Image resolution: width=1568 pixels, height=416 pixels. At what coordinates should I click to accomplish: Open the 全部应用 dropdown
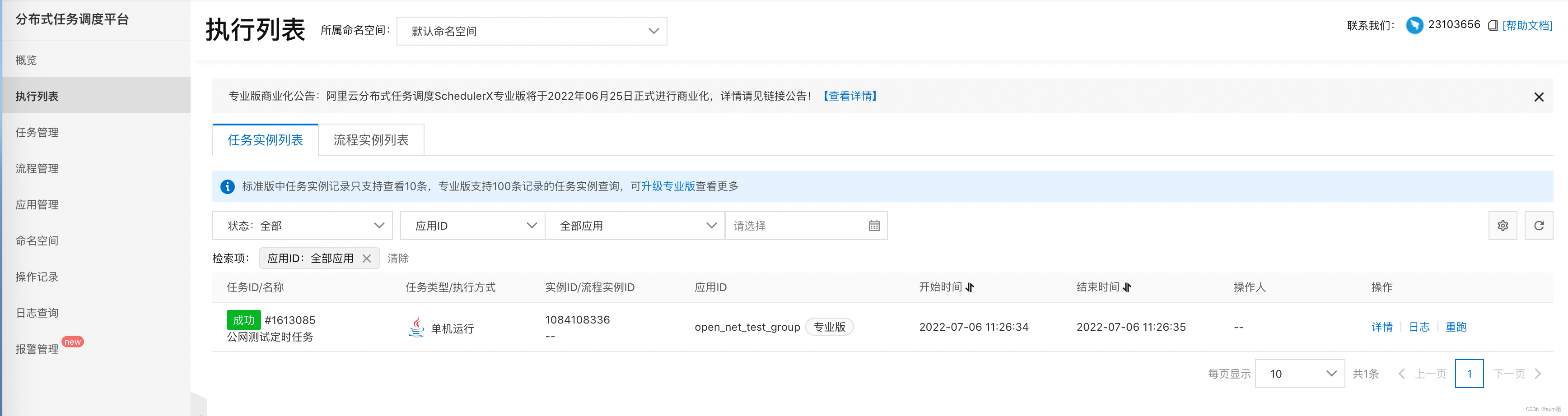click(x=635, y=226)
